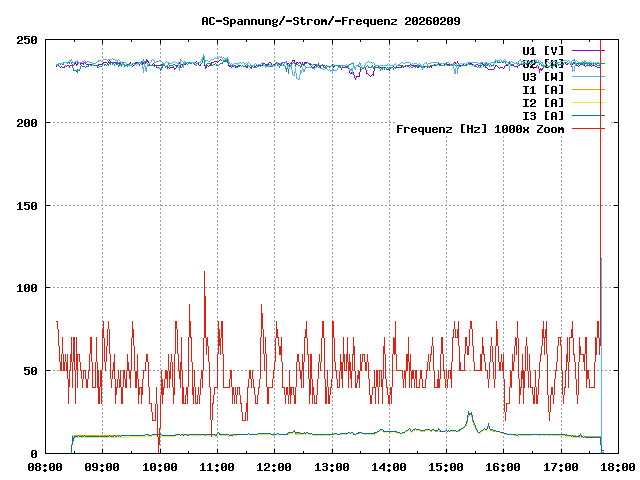The width and height of the screenshot is (640, 480).
Task: Click the chart title AC-Spannung/-Strom/-Frequenz
Action: click(319, 20)
